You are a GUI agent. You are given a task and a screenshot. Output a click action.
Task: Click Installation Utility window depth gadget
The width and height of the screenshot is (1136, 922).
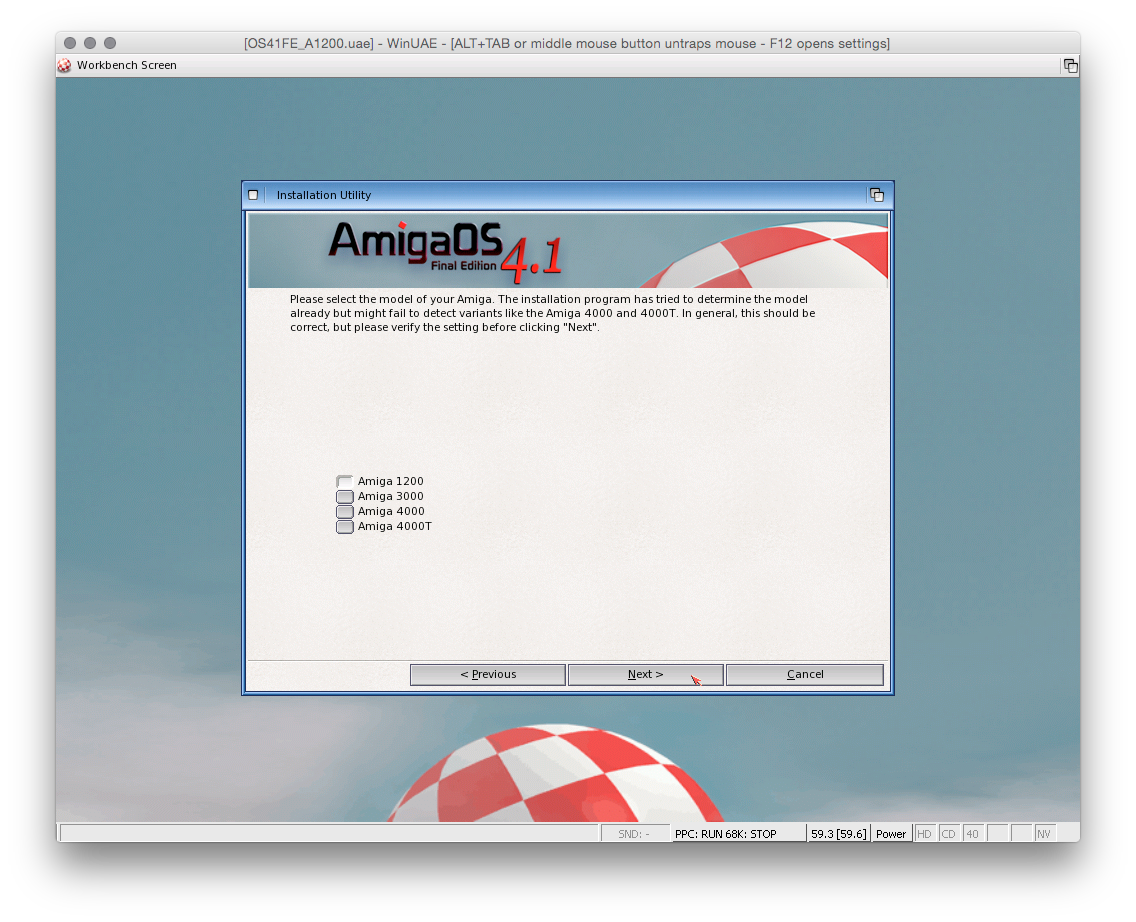(877, 195)
